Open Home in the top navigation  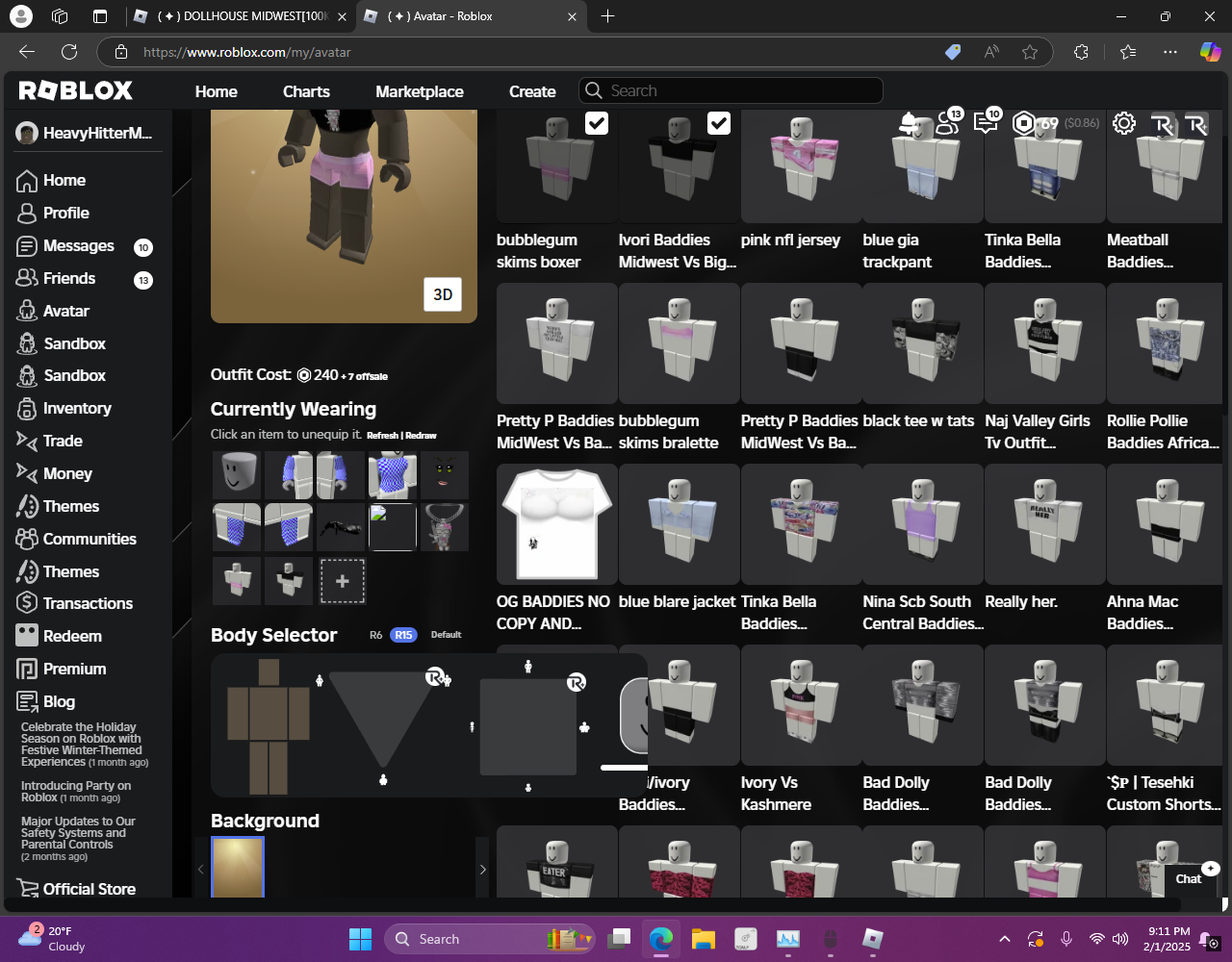(217, 91)
